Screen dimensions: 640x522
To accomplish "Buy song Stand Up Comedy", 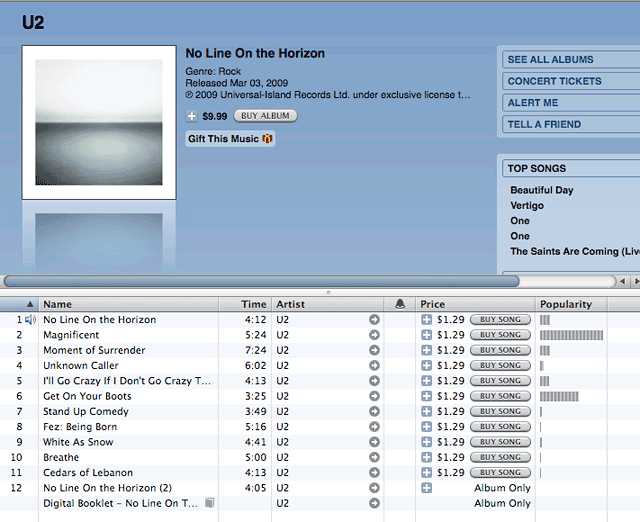I will pyautogui.click(x=500, y=411).
